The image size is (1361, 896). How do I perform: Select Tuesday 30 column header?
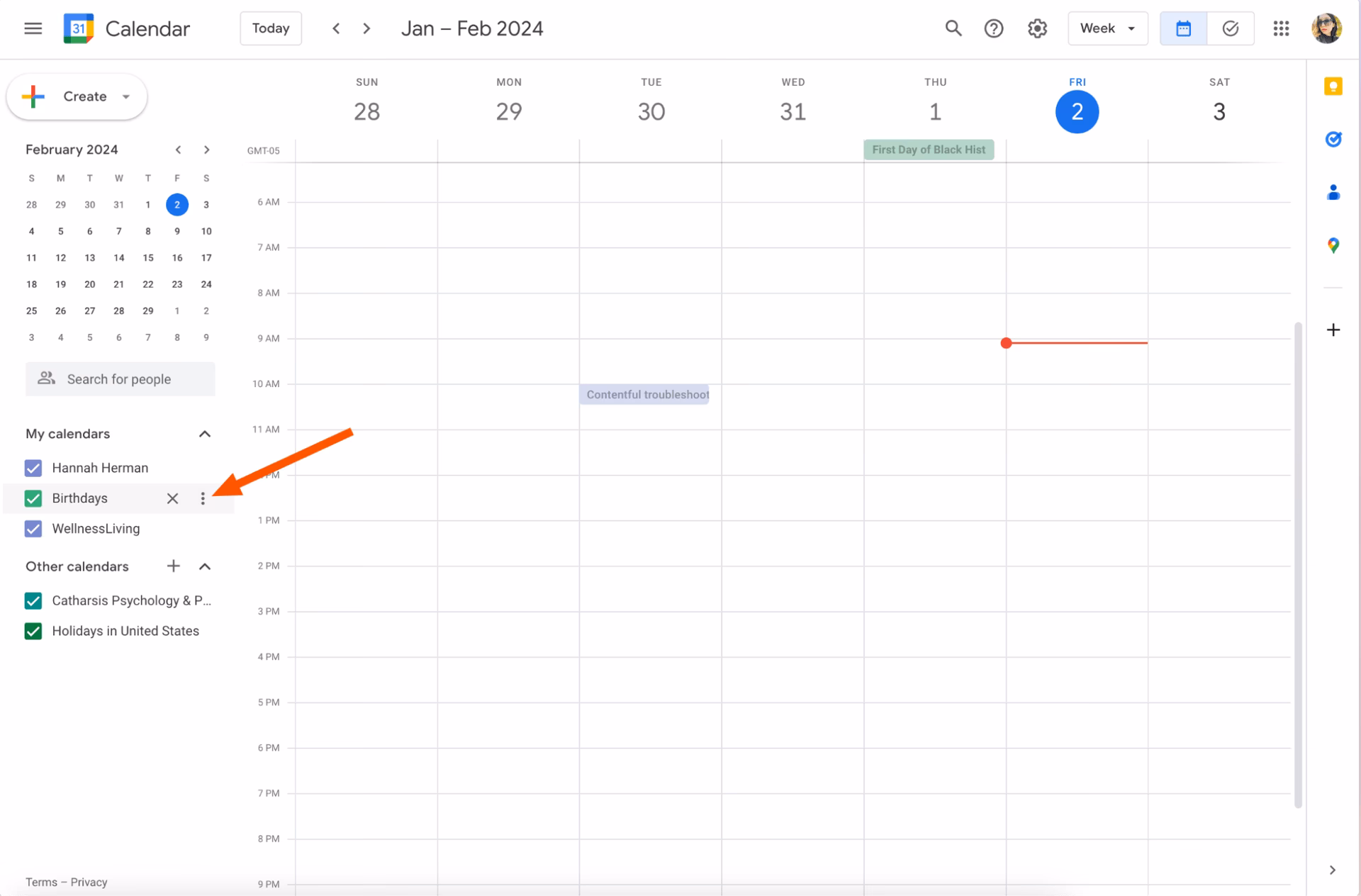tap(651, 102)
